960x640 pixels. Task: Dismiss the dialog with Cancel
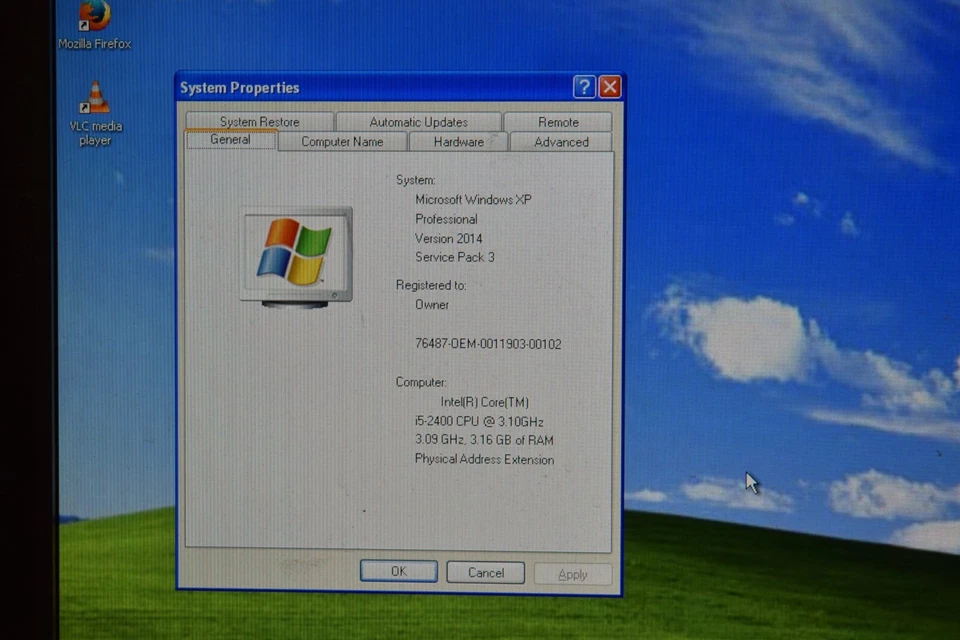485,572
